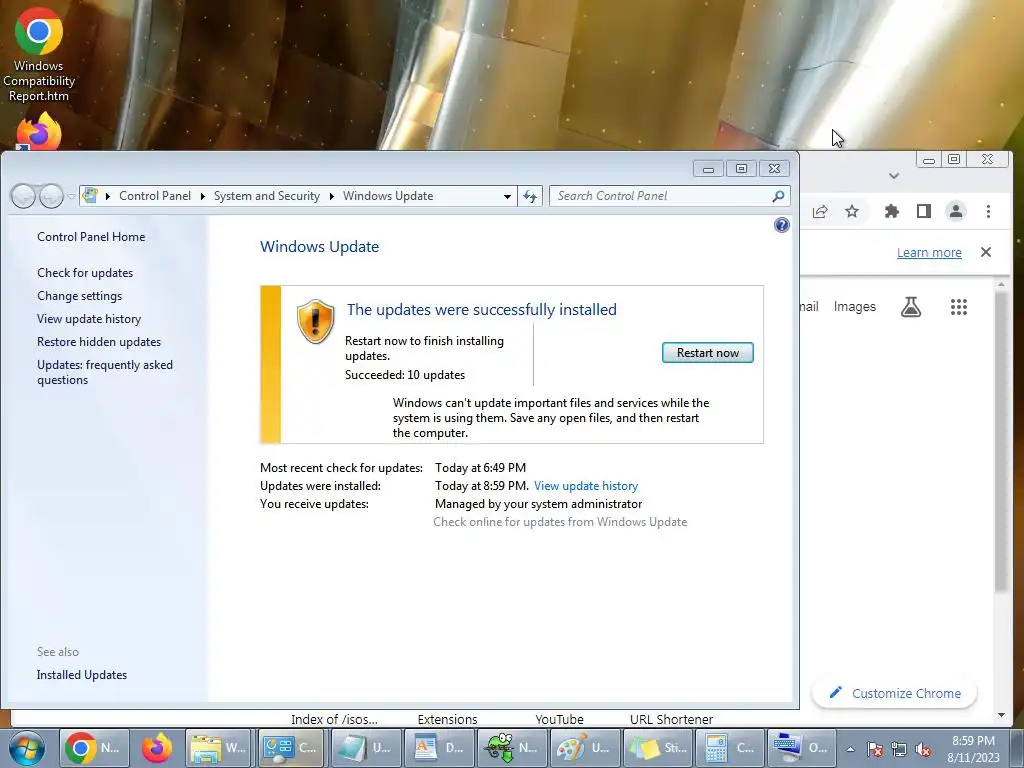
Task: Click the Restart now button
Action: pyautogui.click(x=707, y=353)
